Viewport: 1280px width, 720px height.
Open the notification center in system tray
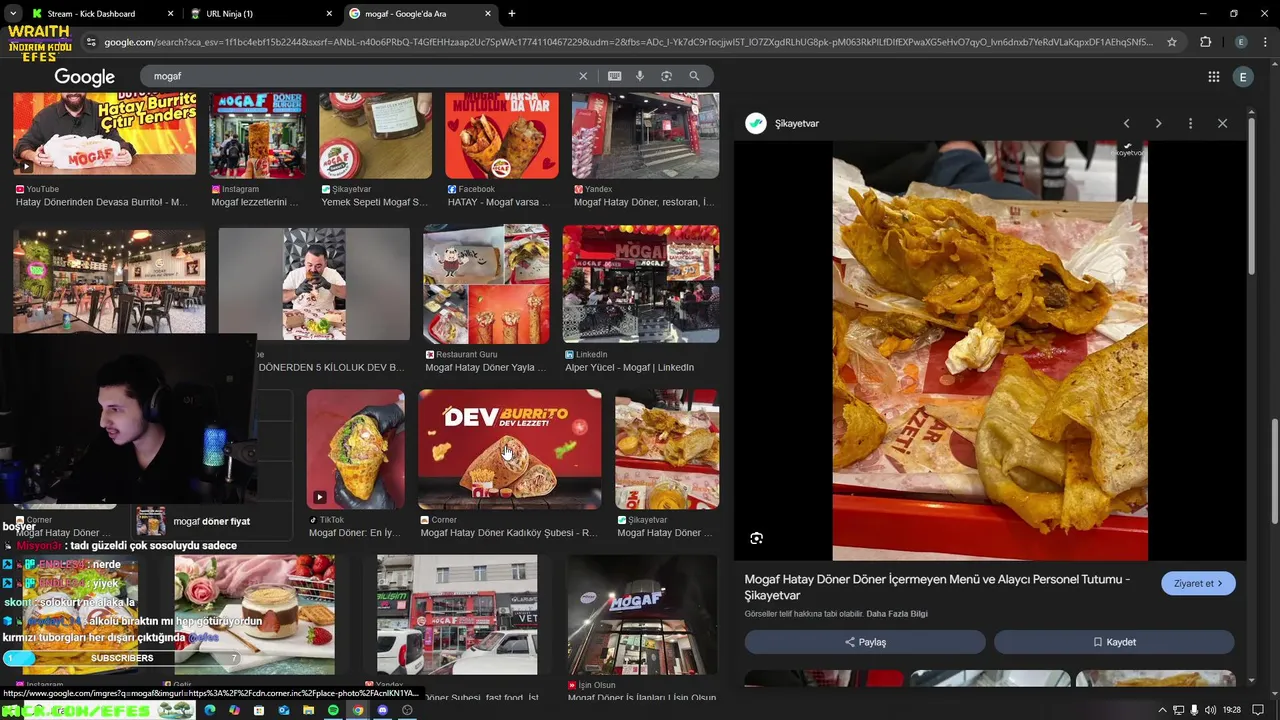(1258, 710)
